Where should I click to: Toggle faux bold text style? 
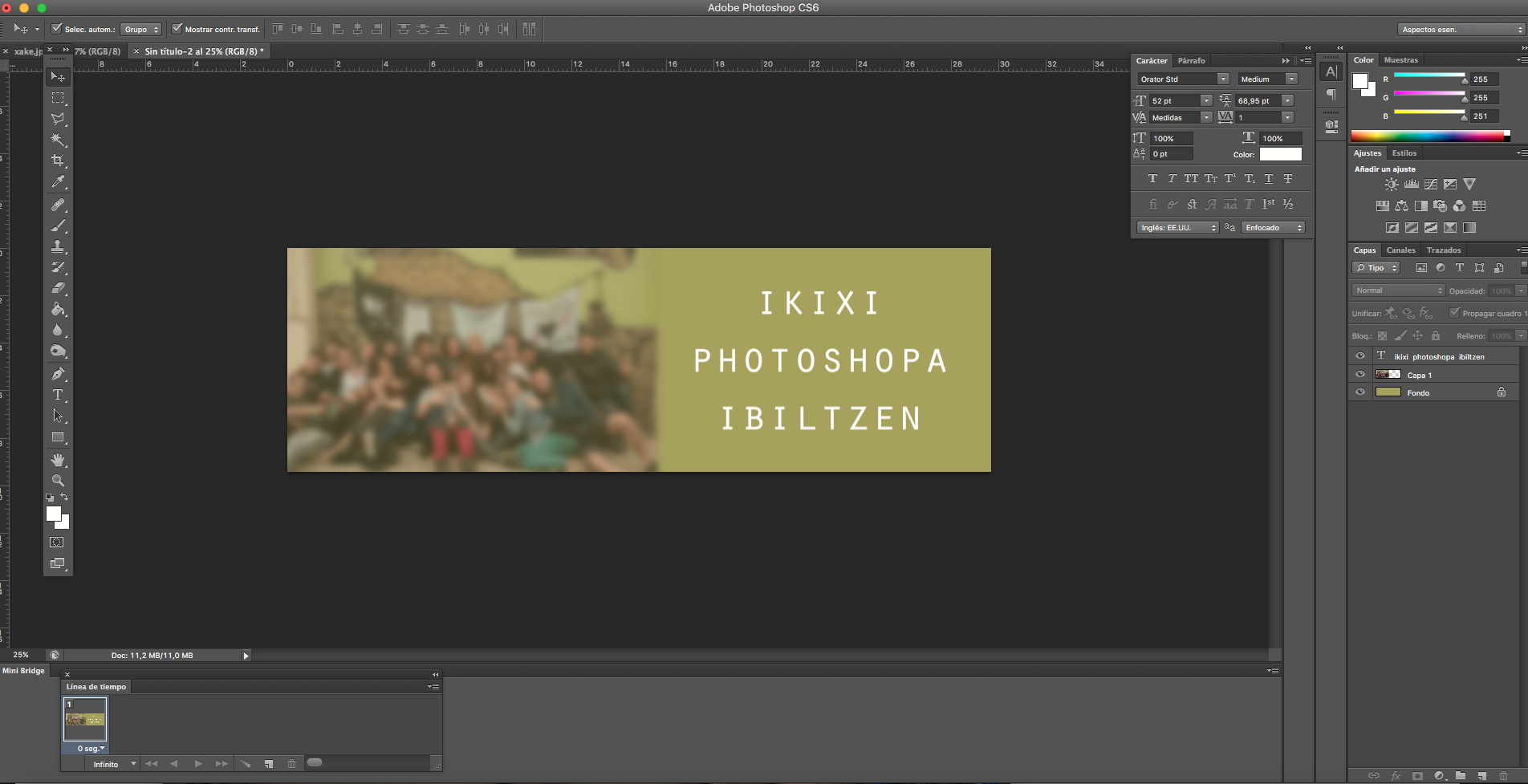[1152, 179]
